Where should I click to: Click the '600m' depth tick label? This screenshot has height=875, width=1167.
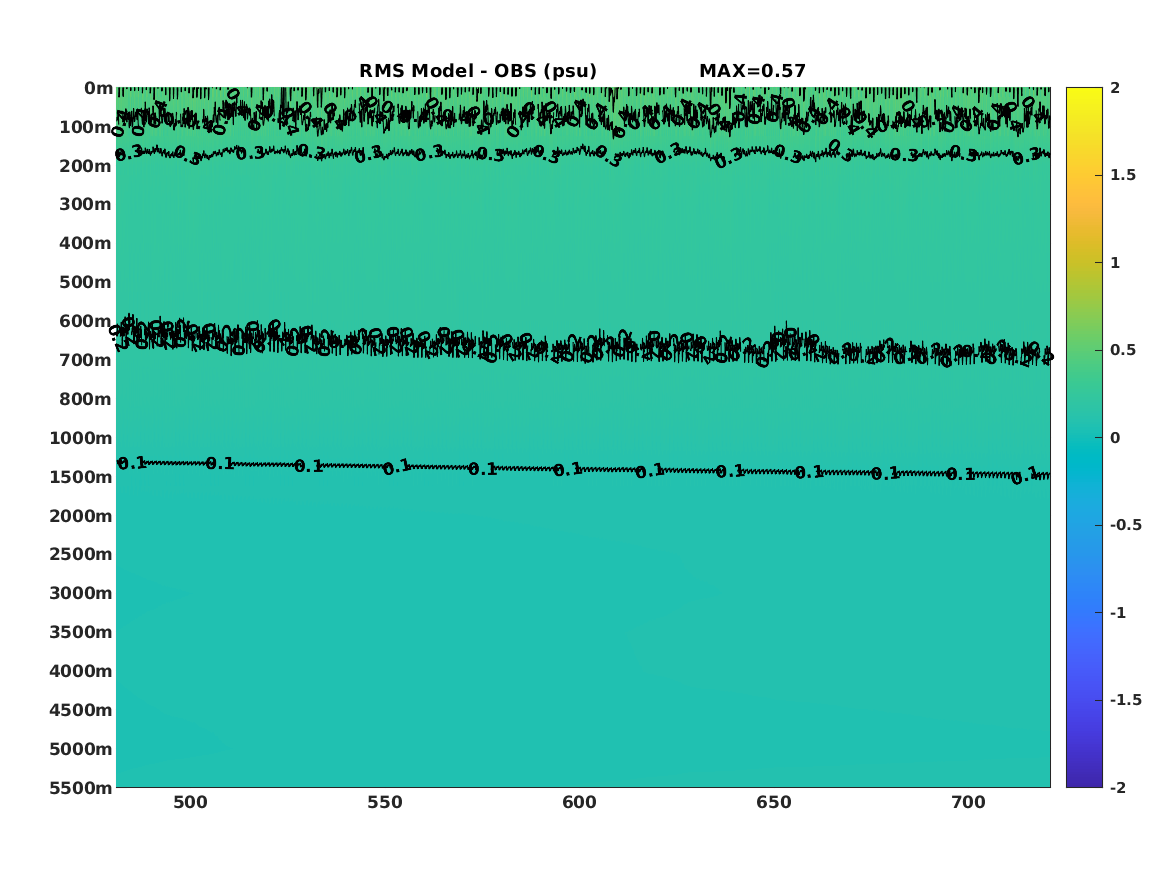[86, 321]
